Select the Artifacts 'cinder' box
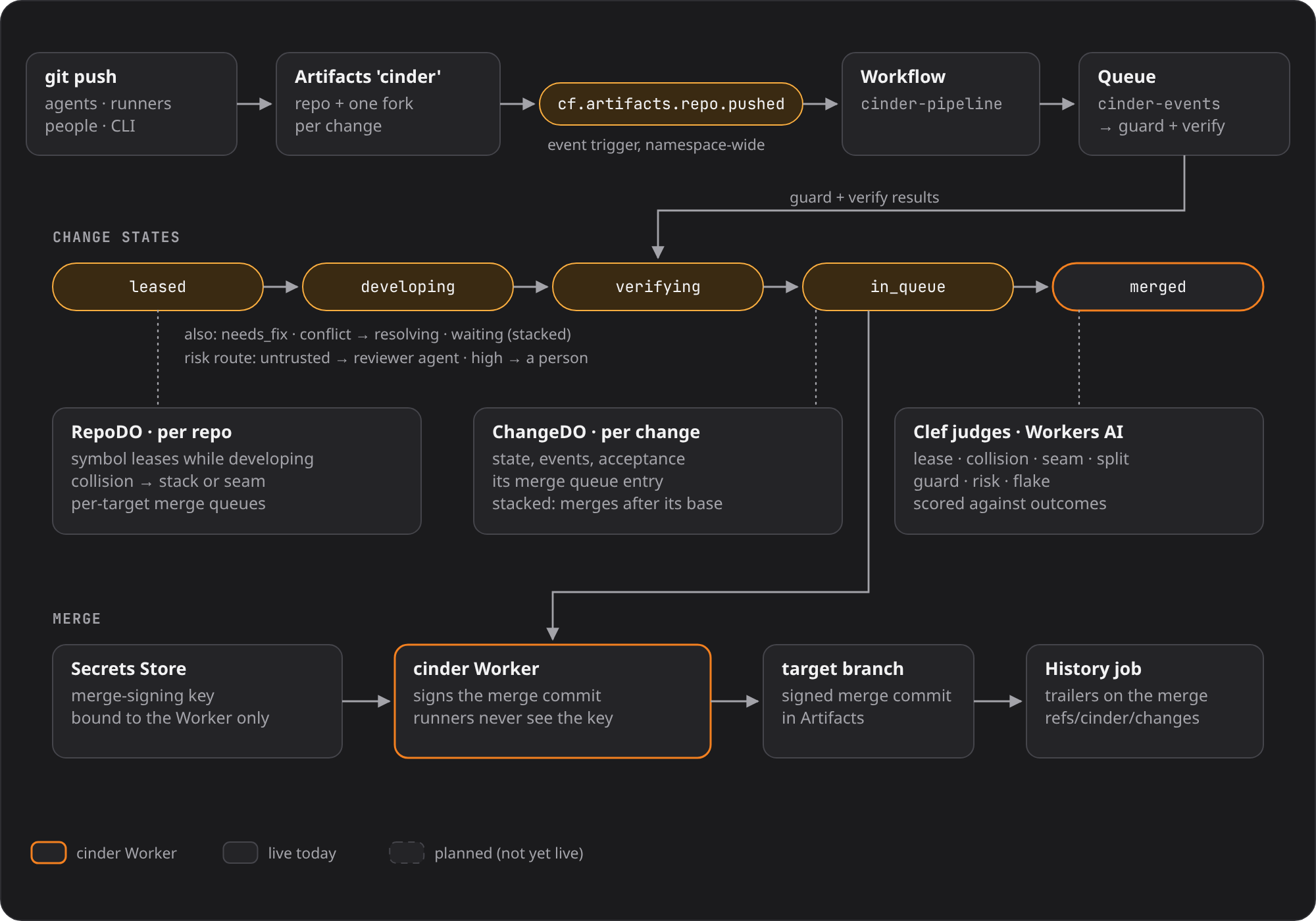Viewport: 1316px width, 921px height. (388, 104)
